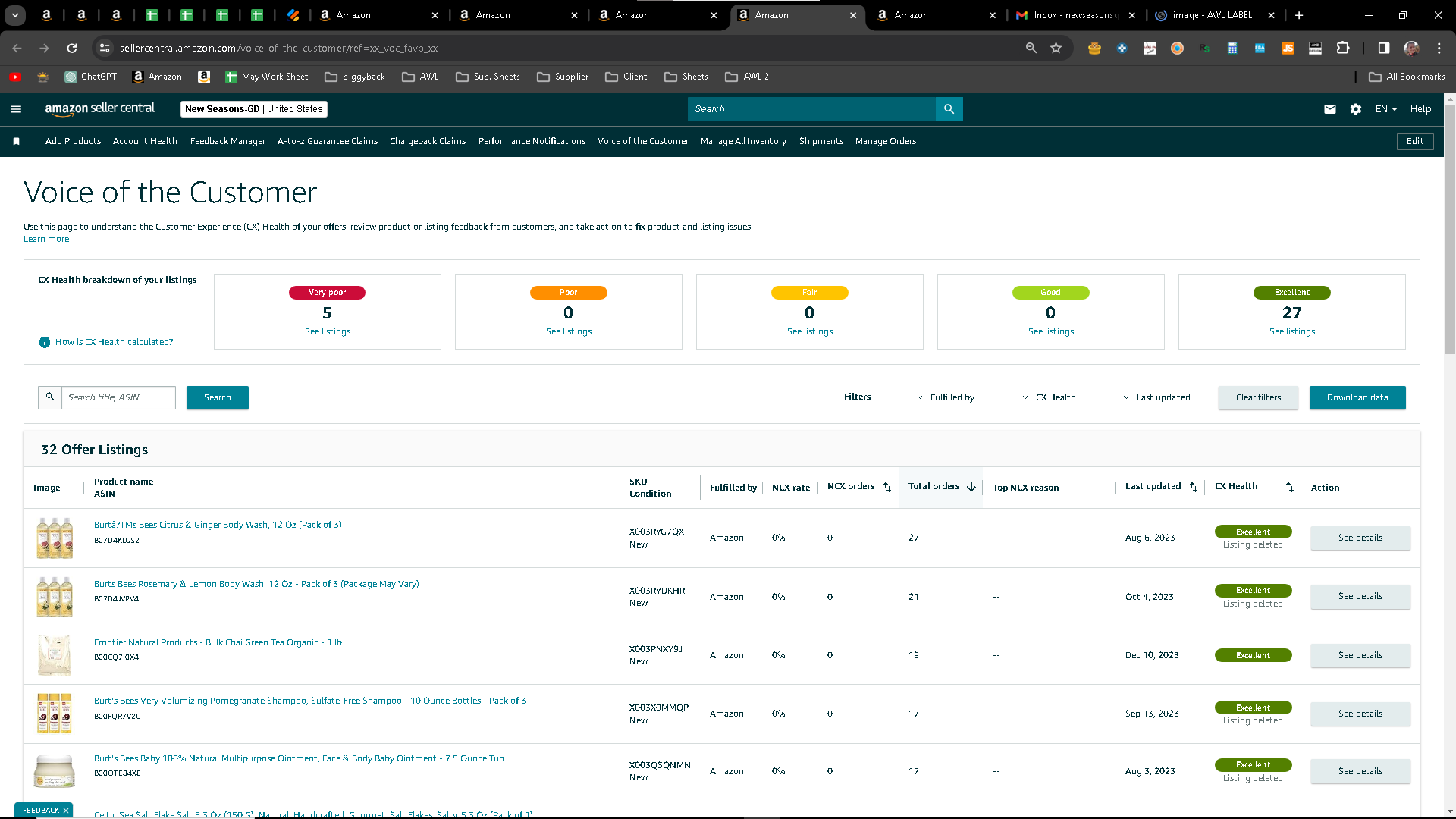Click the bookmark flag icon in the favorites bar

[x=16, y=141]
